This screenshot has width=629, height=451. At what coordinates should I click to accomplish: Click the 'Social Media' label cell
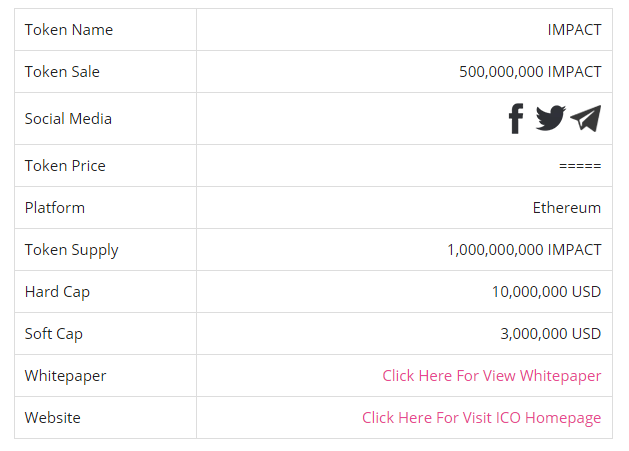68,119
